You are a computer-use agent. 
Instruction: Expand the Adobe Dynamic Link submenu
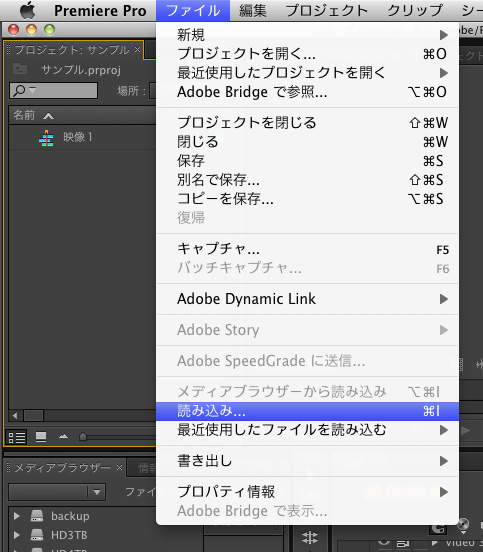(x=307, y=299)
